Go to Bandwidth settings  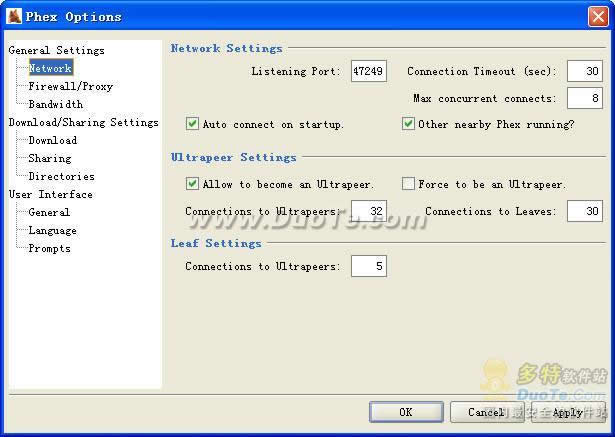[x=55, y=104]
